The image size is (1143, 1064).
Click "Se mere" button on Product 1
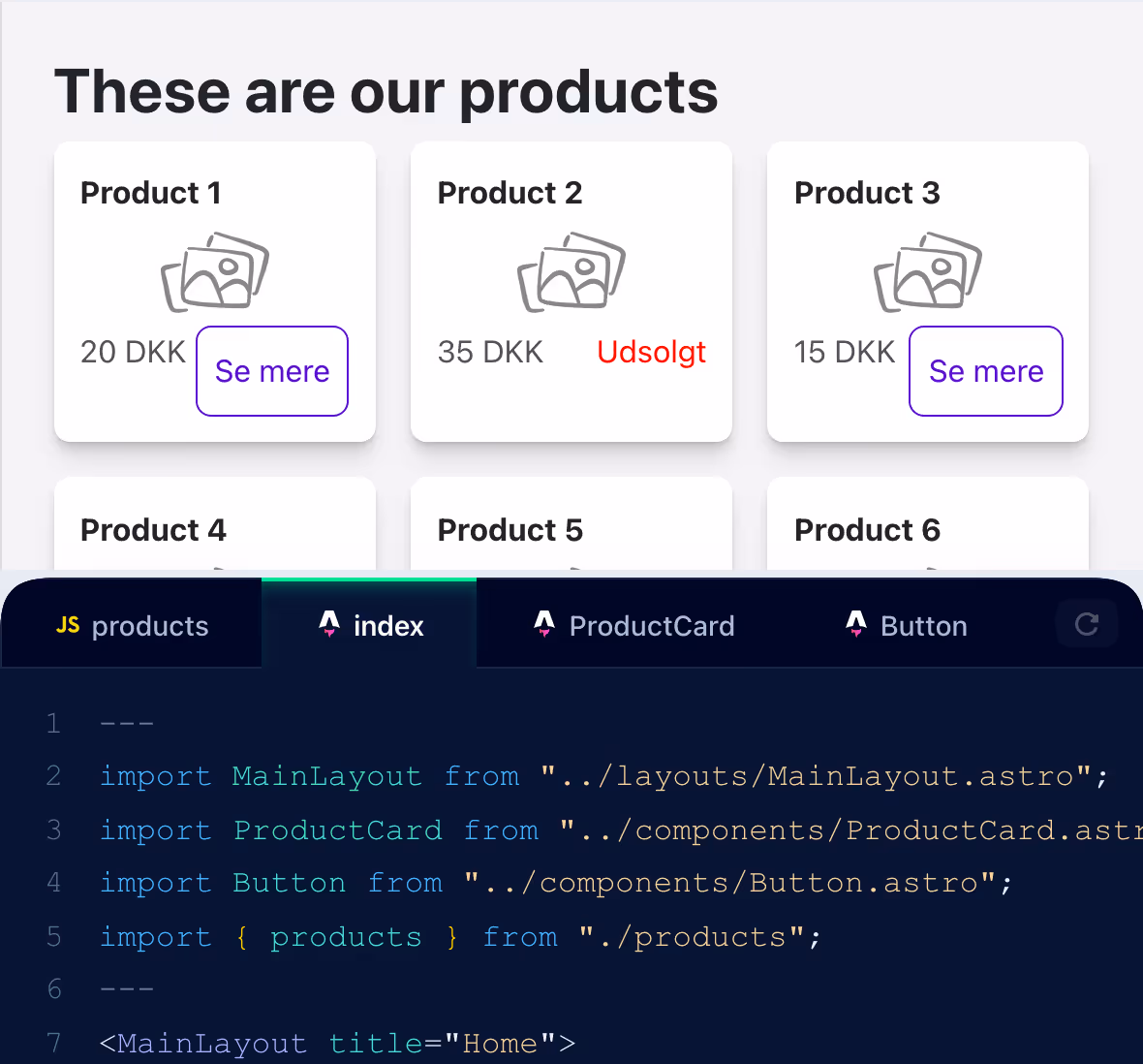click(272, 371)
